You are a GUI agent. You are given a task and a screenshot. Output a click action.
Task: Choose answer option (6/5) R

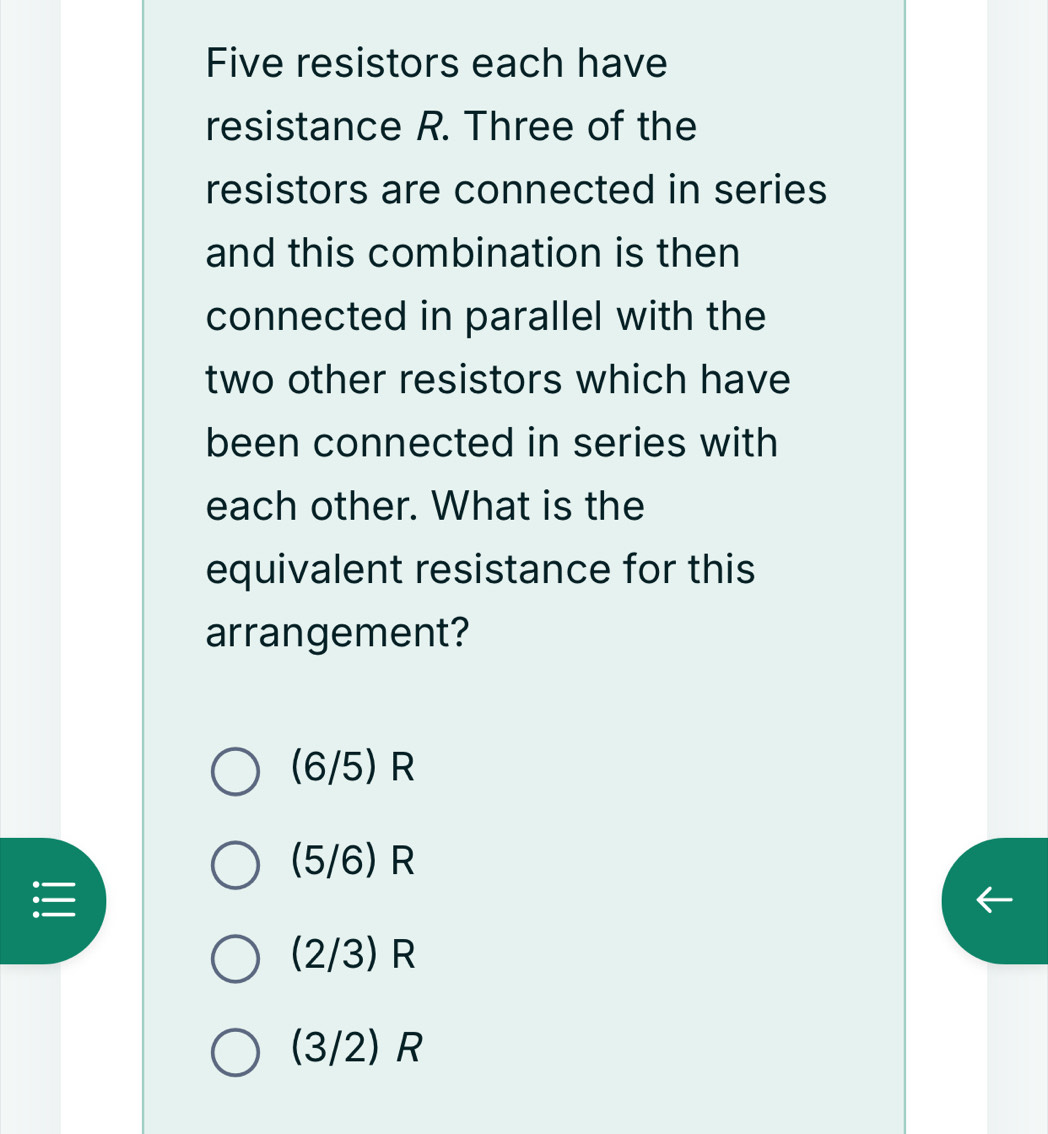[x=352, y=768]
